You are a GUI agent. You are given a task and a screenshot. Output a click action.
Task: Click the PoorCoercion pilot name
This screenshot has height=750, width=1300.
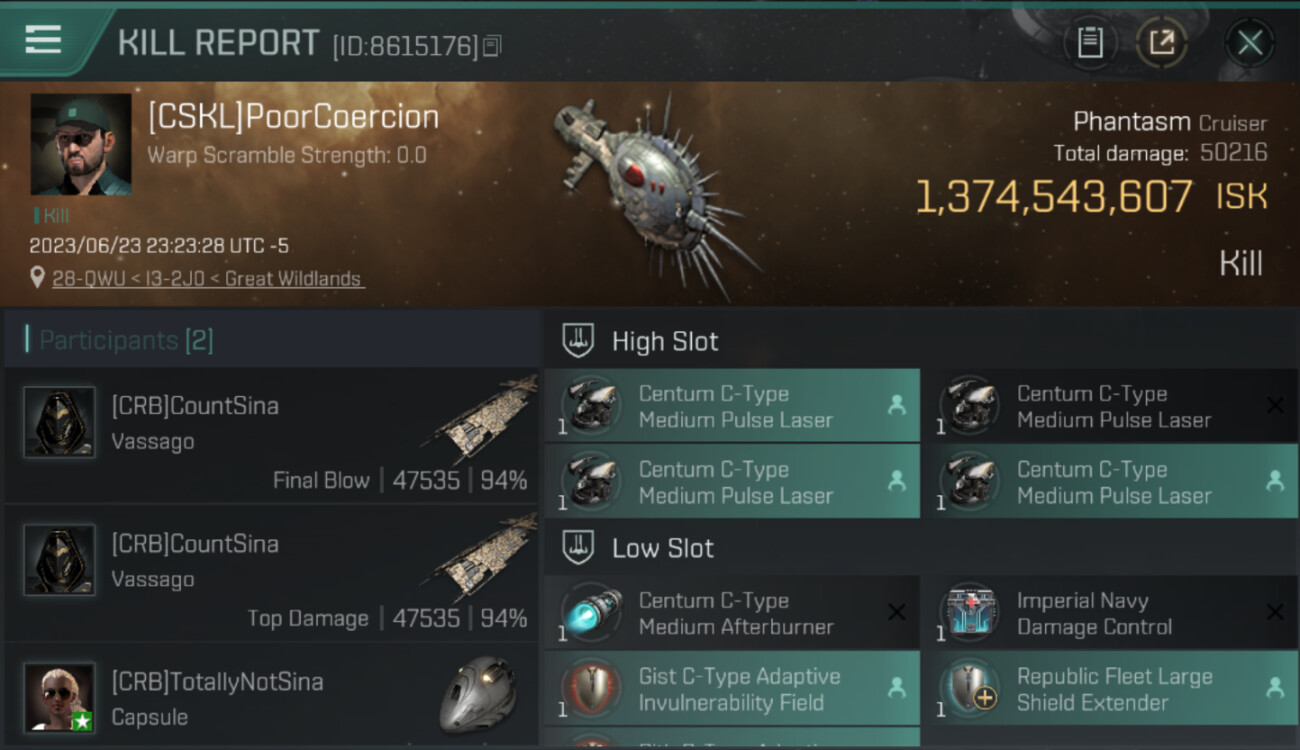click(x=293, y=117)
